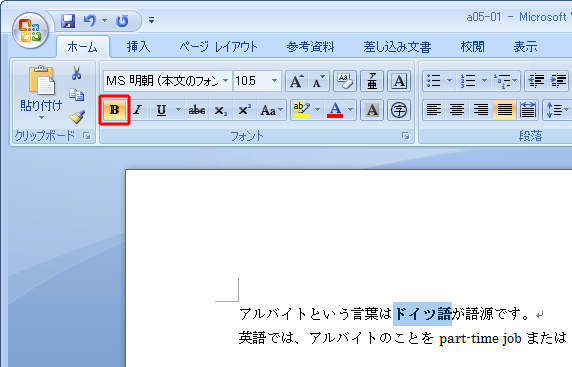Increase paragraph indent
Screen dimensions: 572x367
[558, 81]
